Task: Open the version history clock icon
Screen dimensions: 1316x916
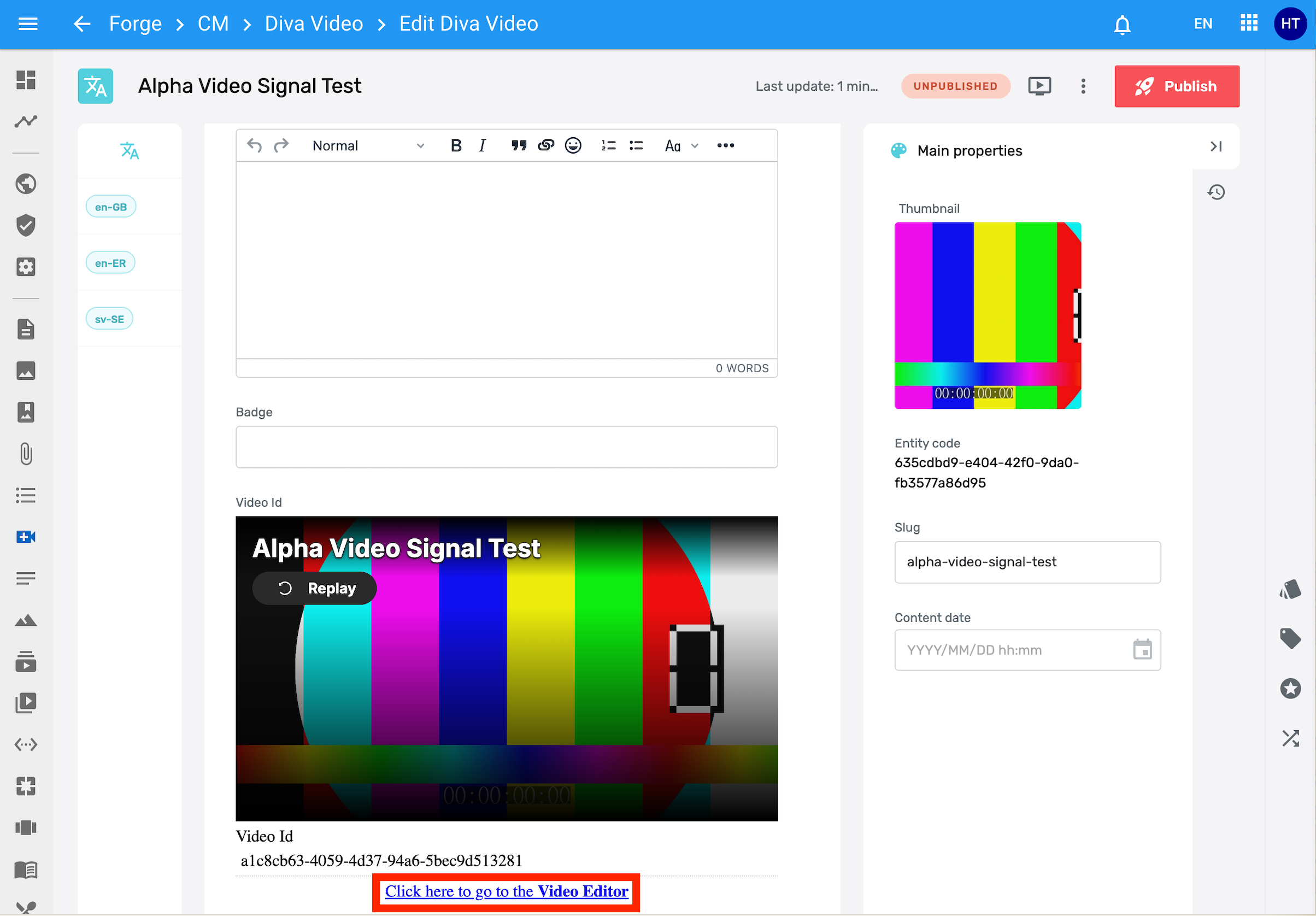Action: point(1215,192)
